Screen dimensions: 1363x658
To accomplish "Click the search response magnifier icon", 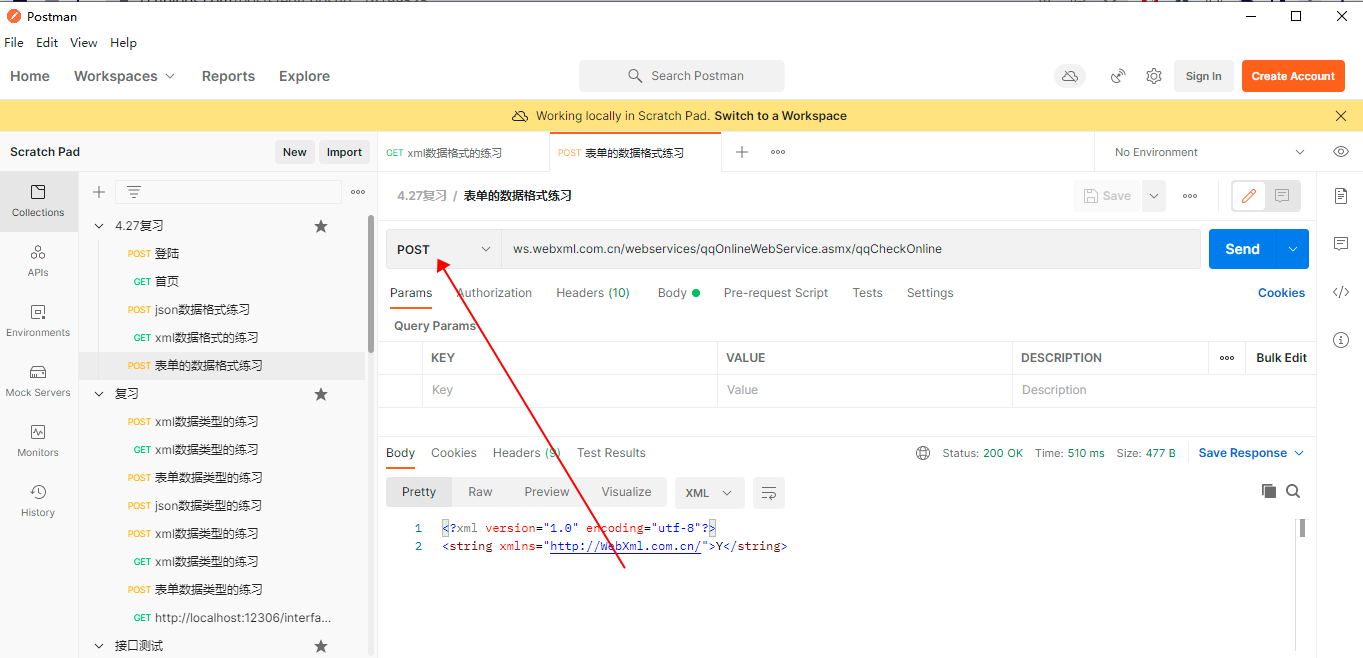I will [x=1293, y=491].
